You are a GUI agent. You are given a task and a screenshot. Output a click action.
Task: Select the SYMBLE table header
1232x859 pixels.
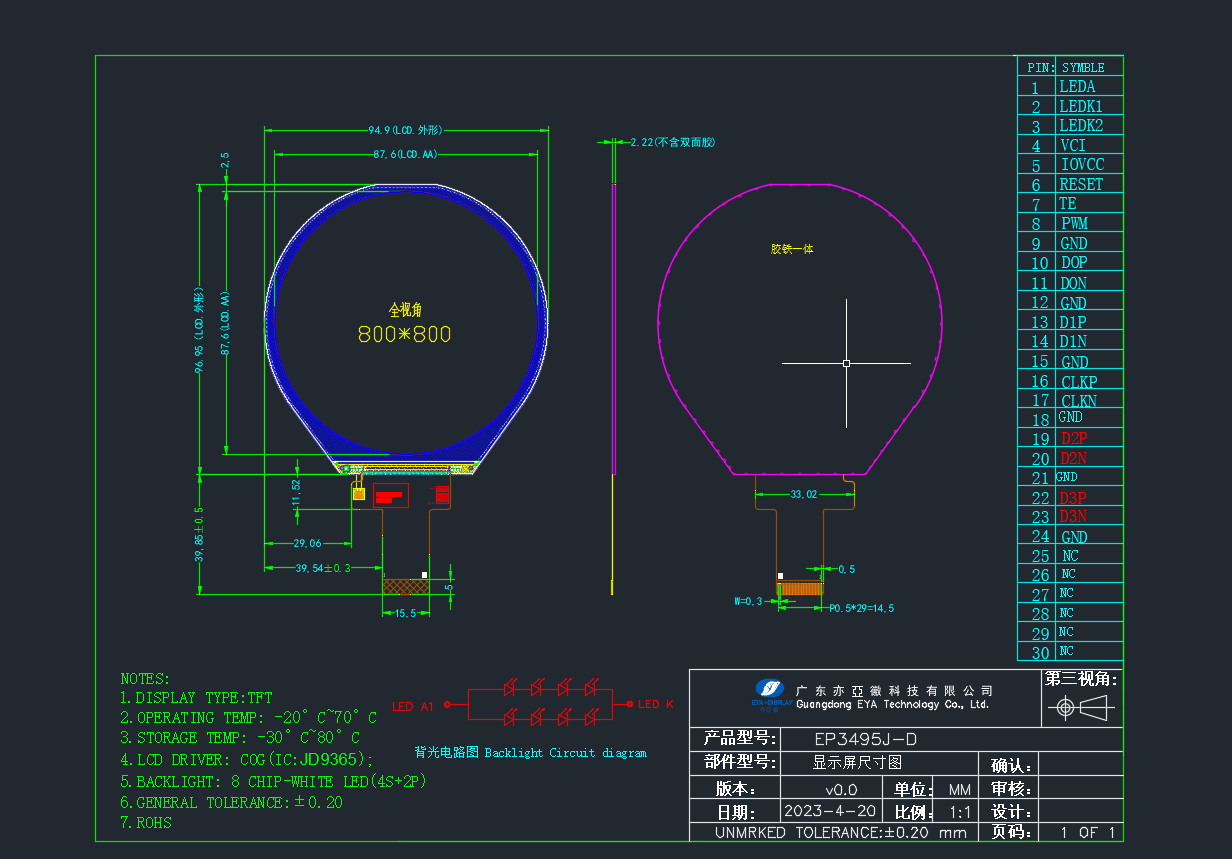pyautogui.click(x=1083, y=68)
